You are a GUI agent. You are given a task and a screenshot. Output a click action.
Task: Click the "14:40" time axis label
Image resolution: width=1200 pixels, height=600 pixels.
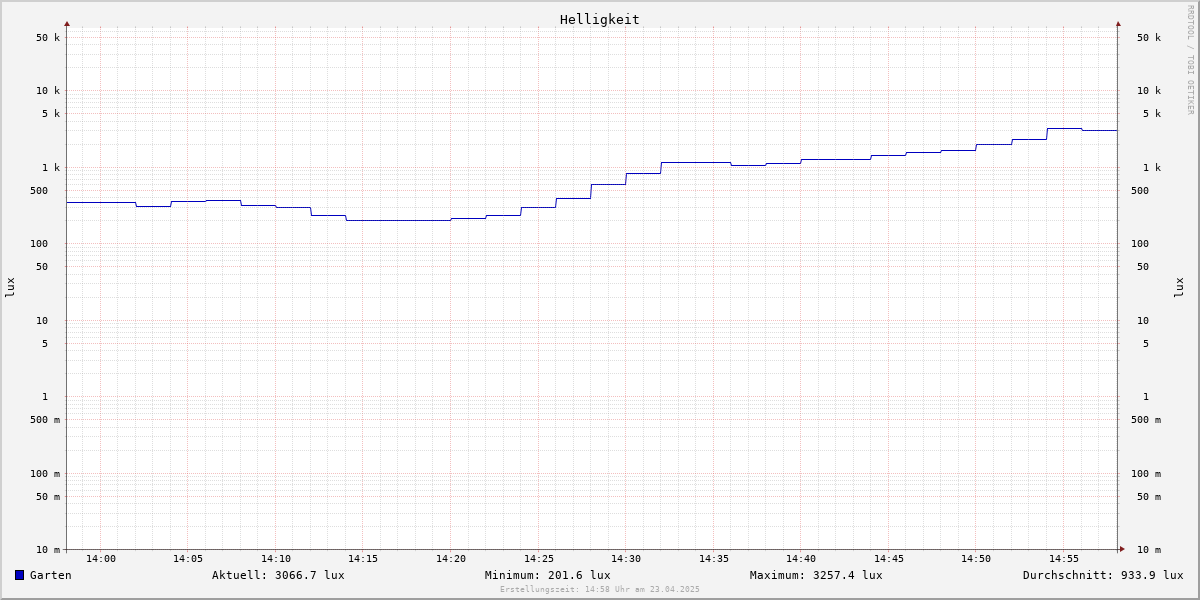tap(801, 559)
